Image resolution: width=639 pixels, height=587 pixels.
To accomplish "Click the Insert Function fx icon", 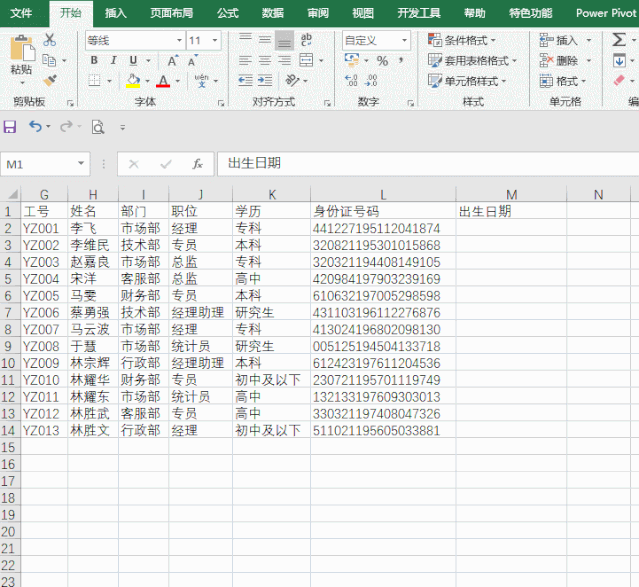I will point(198,164).
